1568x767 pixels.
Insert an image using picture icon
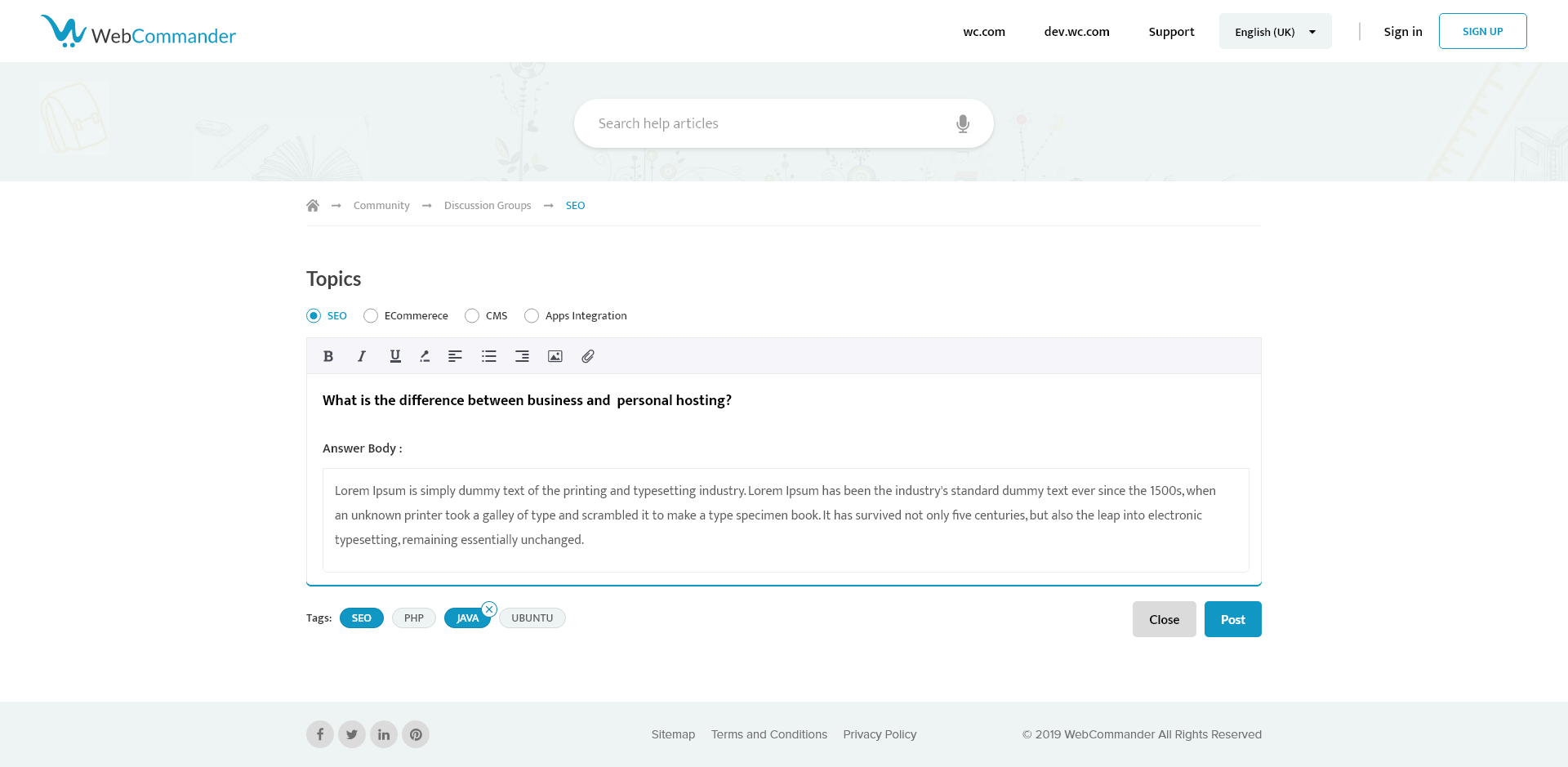pos(555,356)
